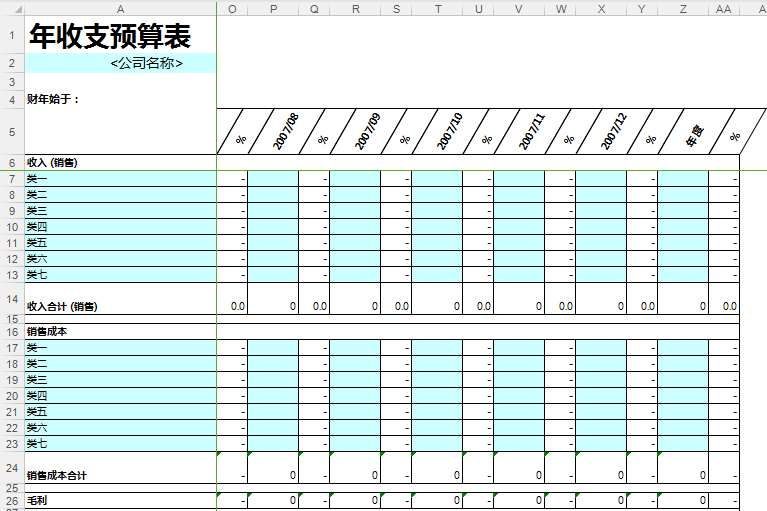Select the 收入 (销售) section heading cell
This screenshot has height=511, width=767.
coord(120,162)
